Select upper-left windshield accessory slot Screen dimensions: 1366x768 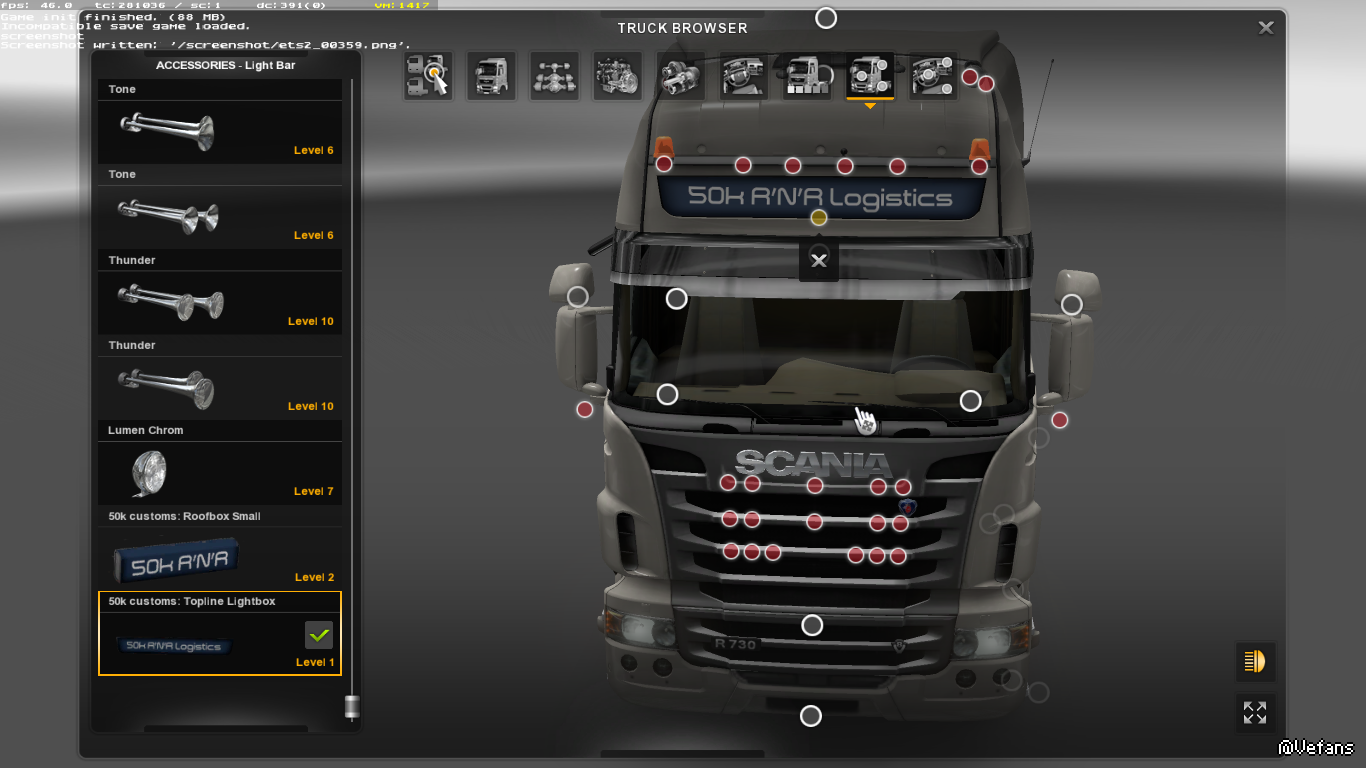pyautogui.click(x=677, y=299)
